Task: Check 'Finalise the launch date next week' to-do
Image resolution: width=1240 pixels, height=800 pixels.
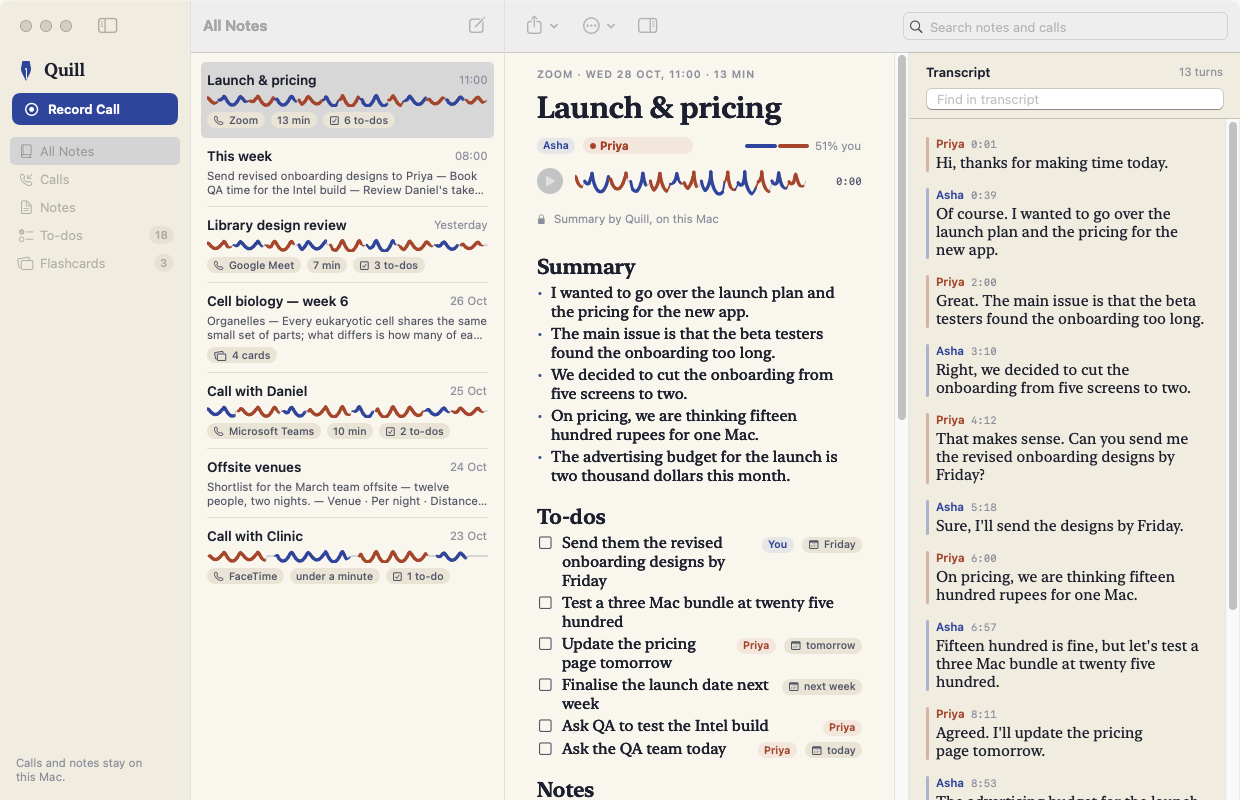Action: 545,685
